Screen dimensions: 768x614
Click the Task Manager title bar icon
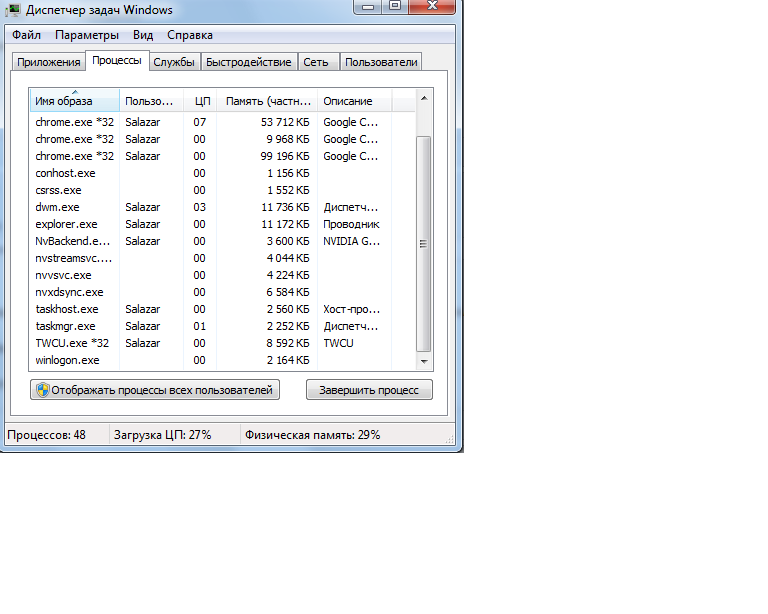click(15, 10)
